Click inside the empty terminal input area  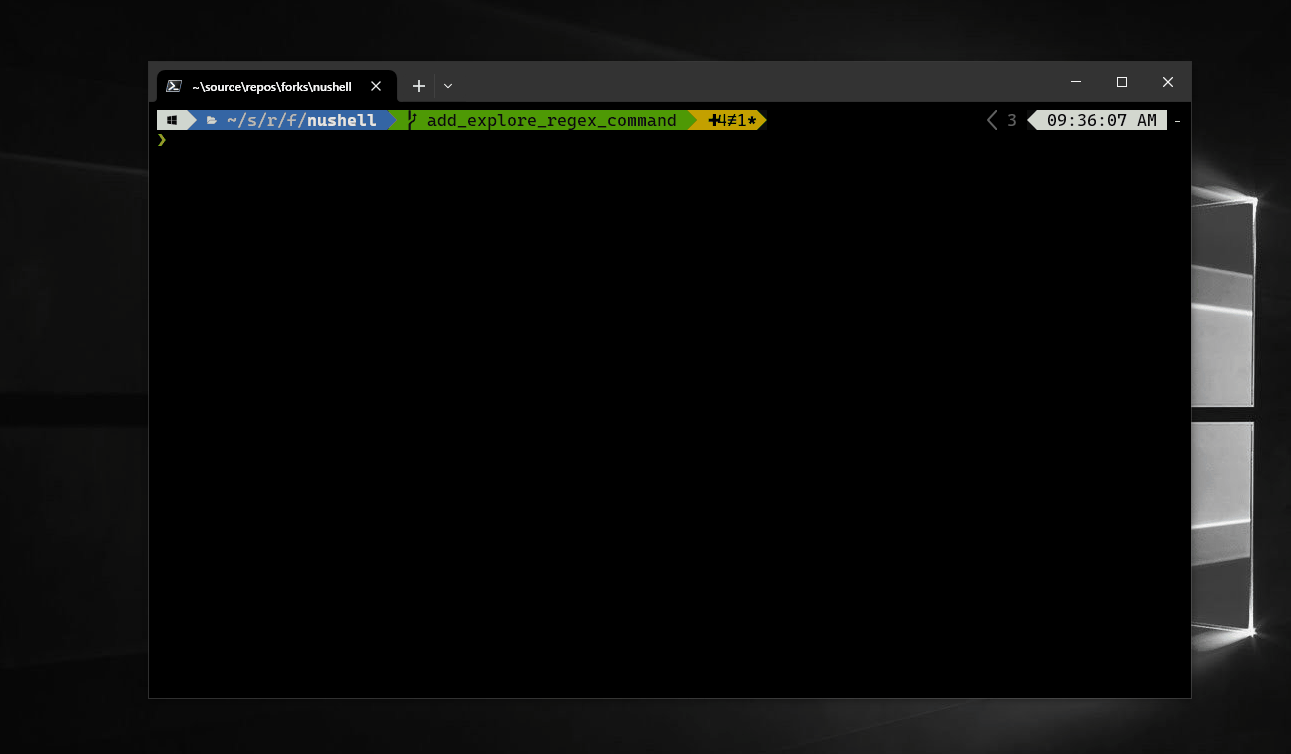tap(600, 400)
